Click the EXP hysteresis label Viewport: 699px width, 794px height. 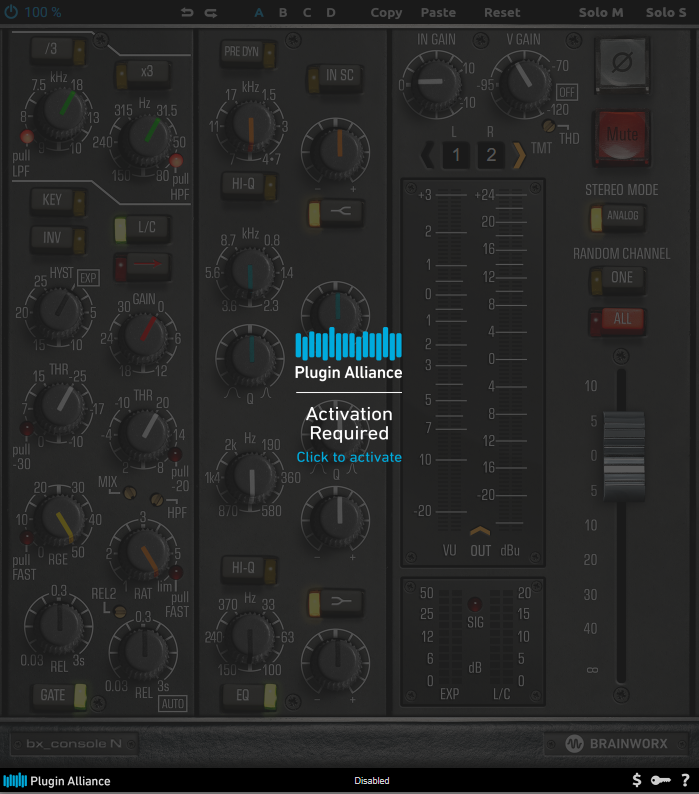click(88, 278)
